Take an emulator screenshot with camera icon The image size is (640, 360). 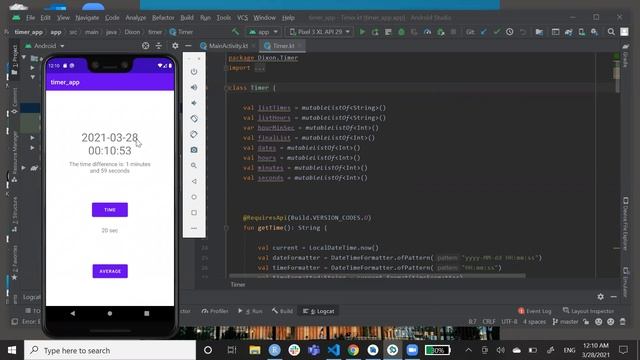194,150
